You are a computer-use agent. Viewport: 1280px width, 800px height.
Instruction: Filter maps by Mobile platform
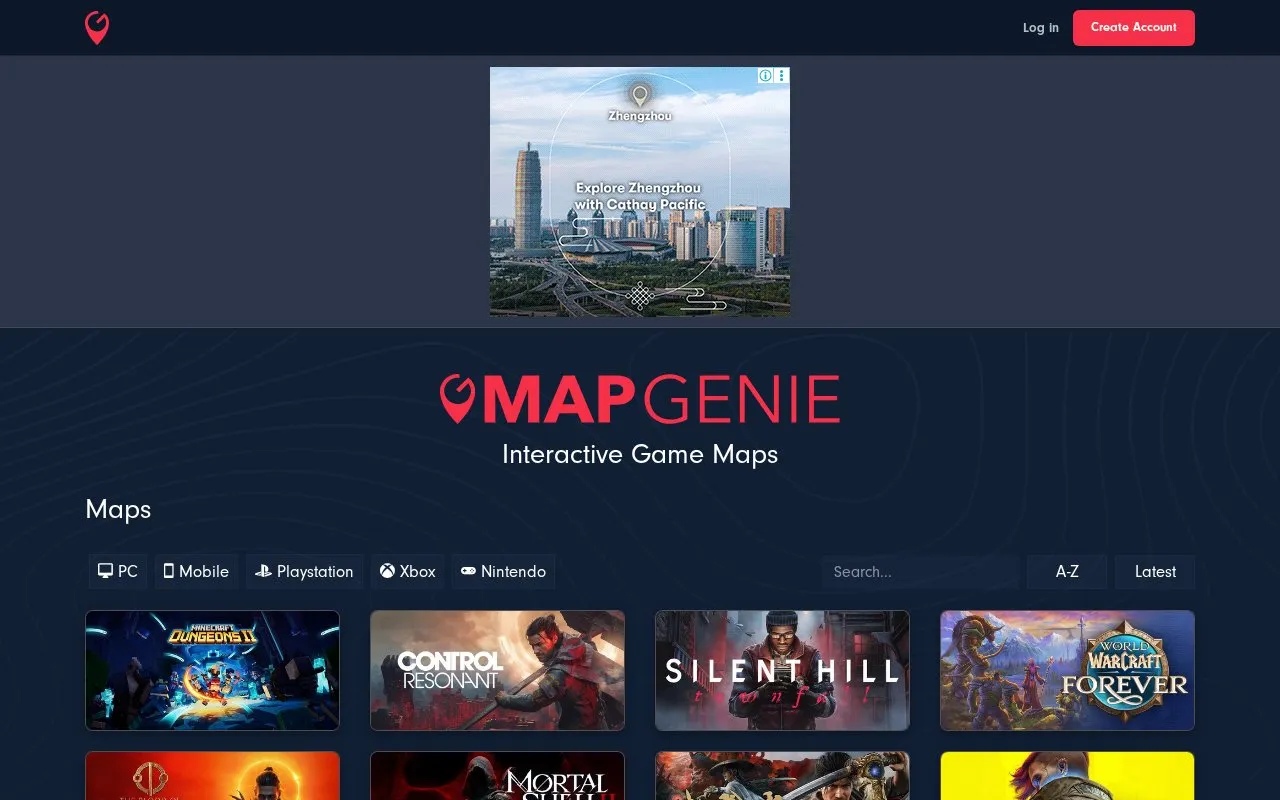pyautogui.click(x=196, y=572)
